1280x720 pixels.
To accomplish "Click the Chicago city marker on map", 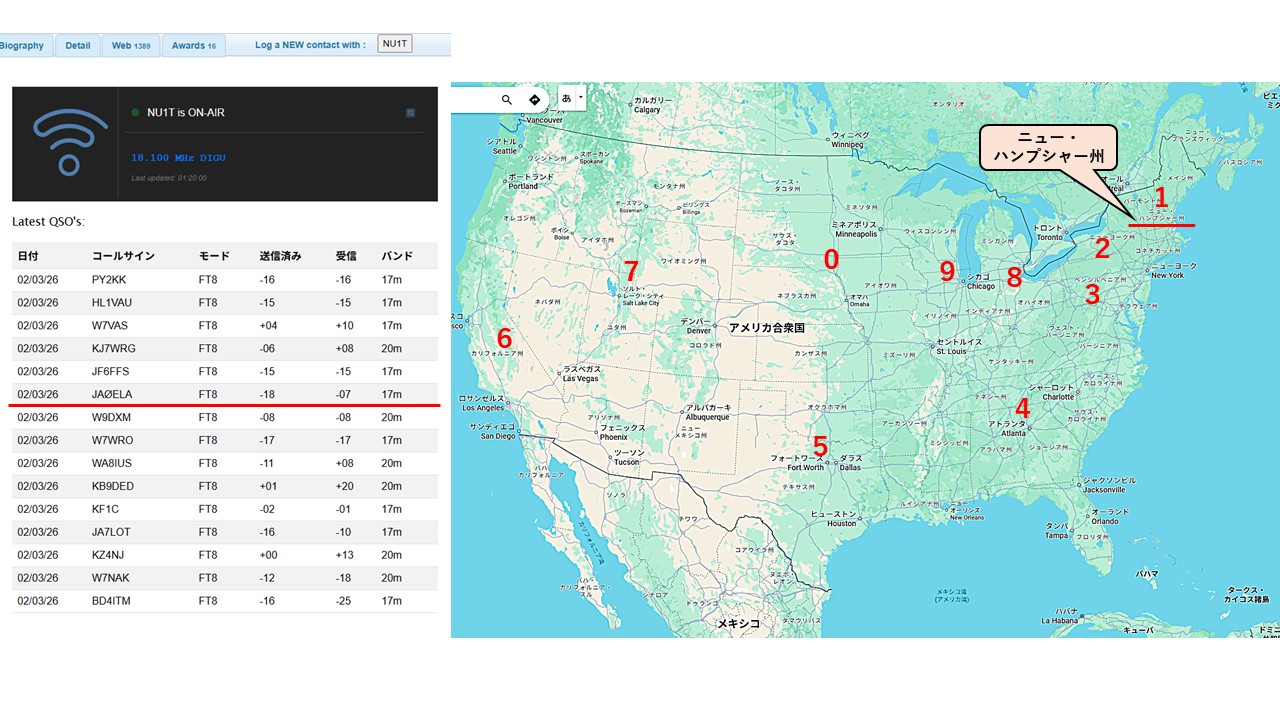I will (x=964, y=282).
